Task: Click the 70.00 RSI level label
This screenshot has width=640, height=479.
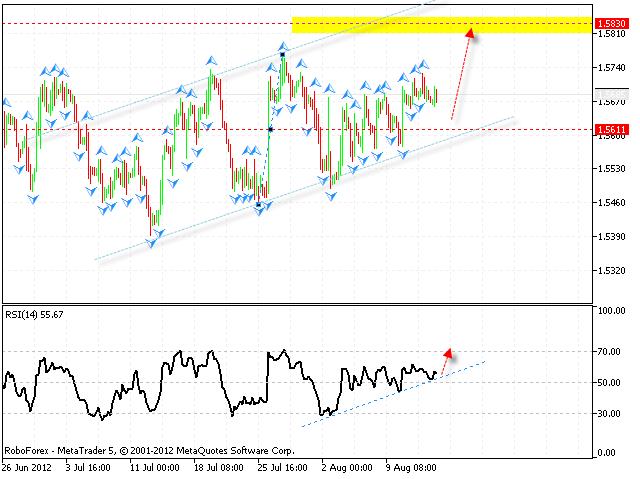Action: tap(608, 352)
